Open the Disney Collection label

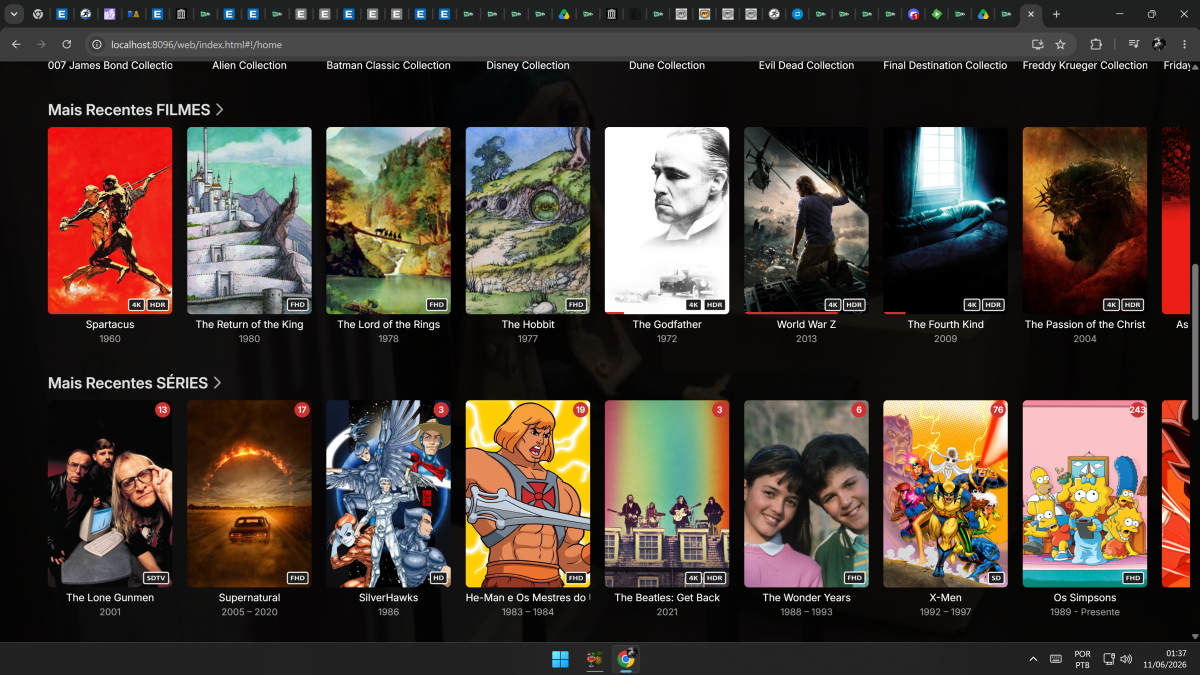click(x=528, y=66)
